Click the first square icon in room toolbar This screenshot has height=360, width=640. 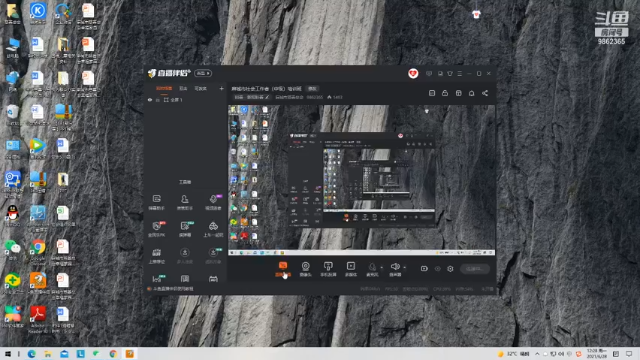coord(432,93)
